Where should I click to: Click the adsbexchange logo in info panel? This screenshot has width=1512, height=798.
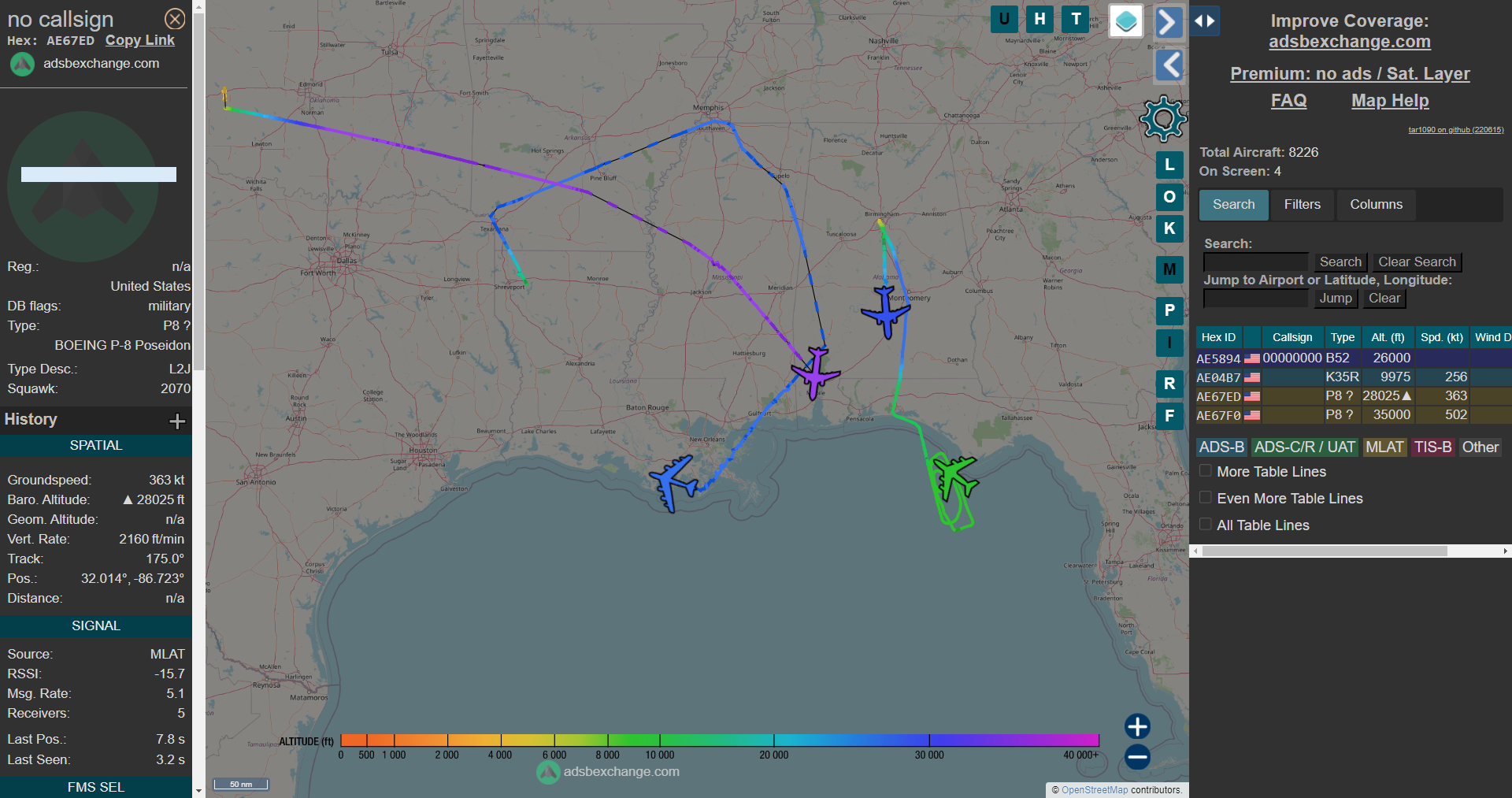pos(22,64)
